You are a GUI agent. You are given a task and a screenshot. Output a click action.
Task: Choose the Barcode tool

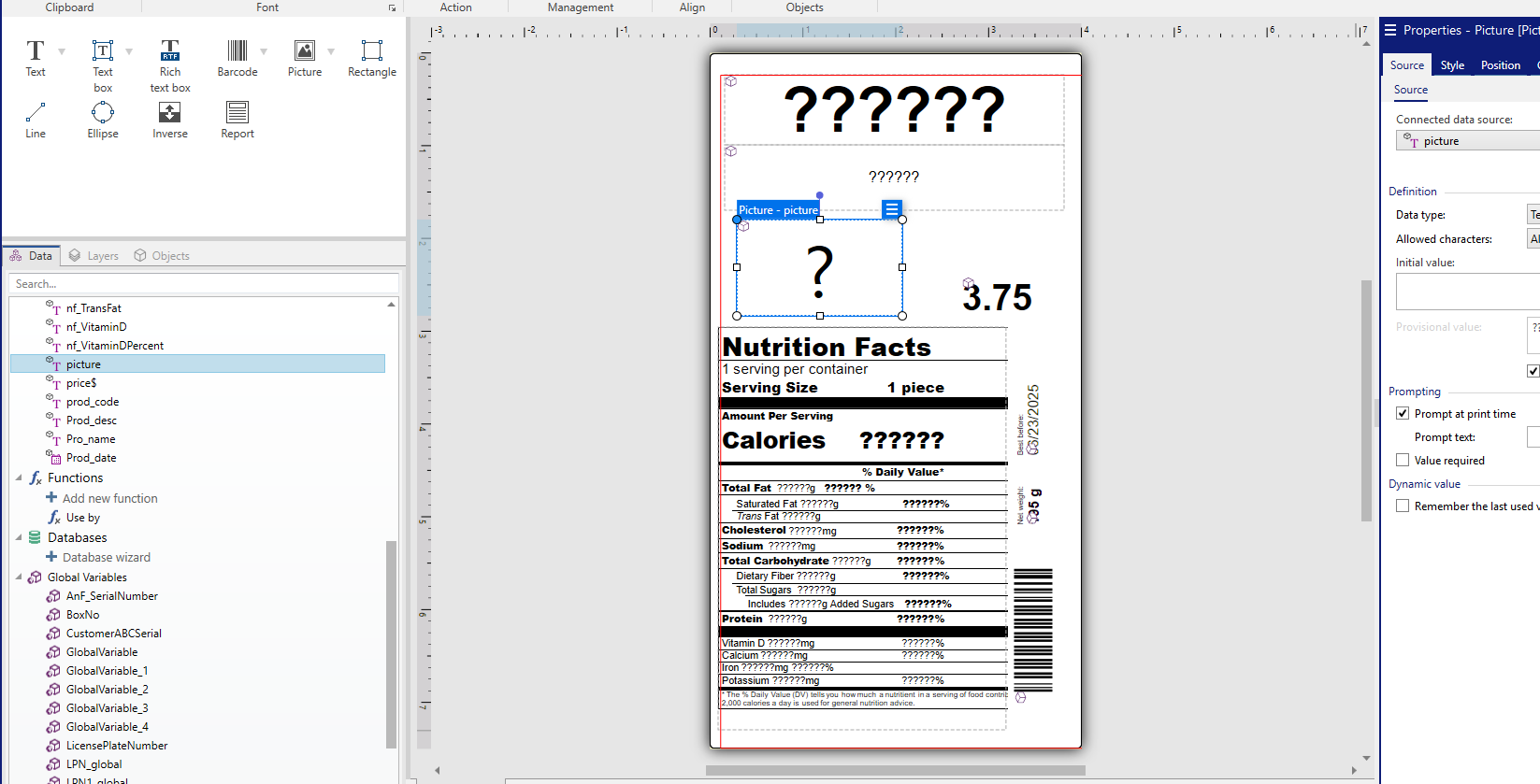tap(237, 58)
